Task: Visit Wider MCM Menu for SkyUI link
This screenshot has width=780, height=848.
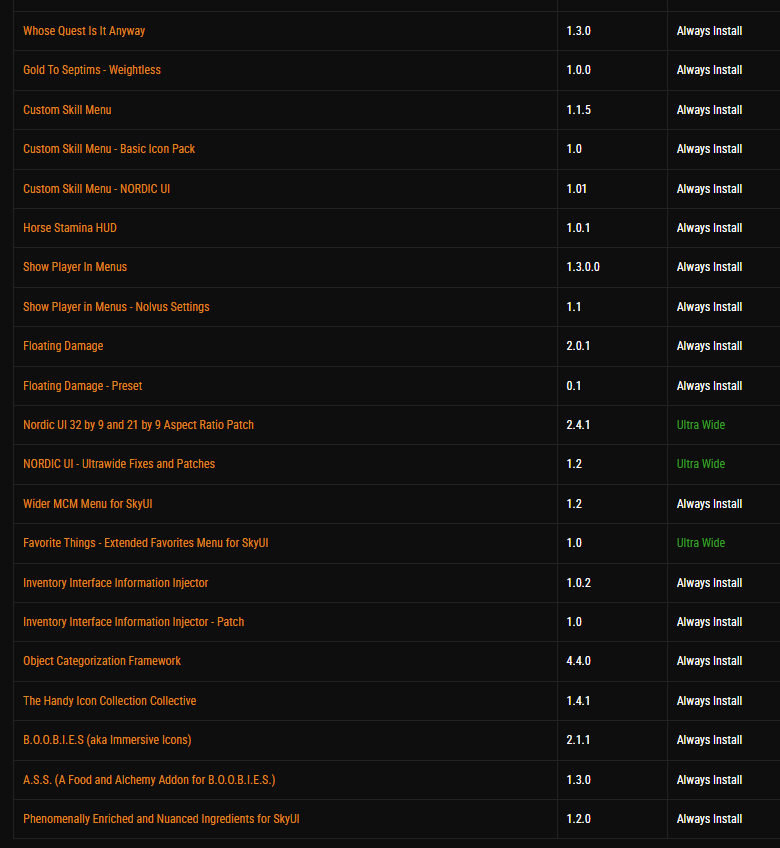Action: click(x=88, y=504)
